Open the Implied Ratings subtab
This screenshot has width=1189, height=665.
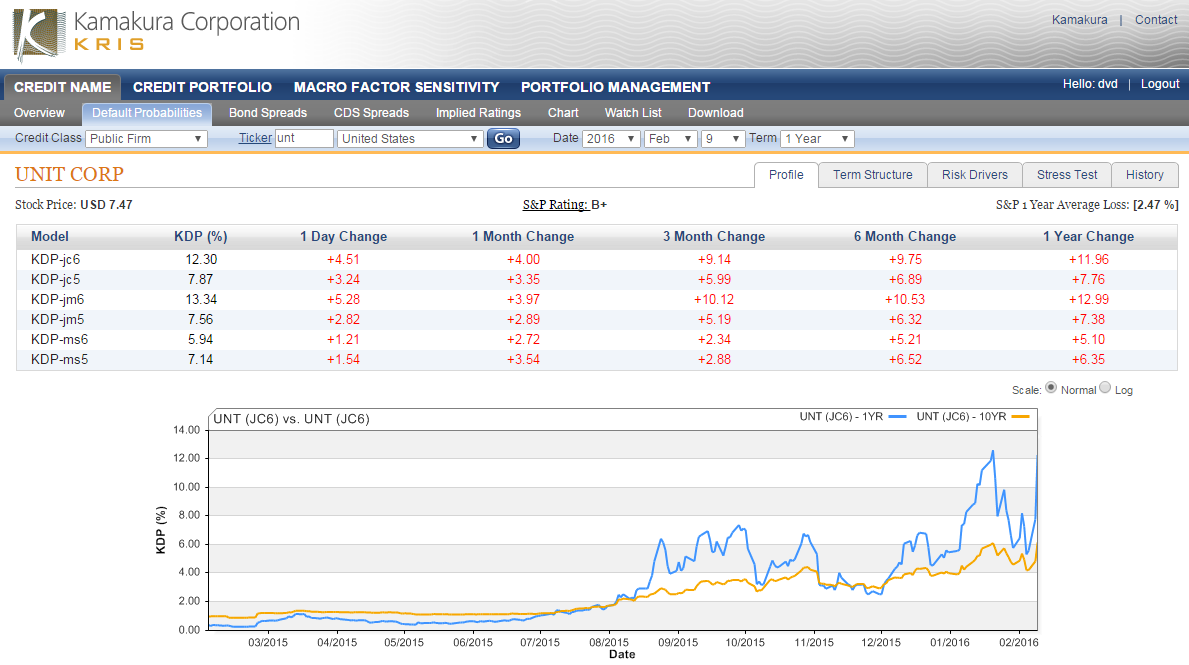tap(478, 113)
